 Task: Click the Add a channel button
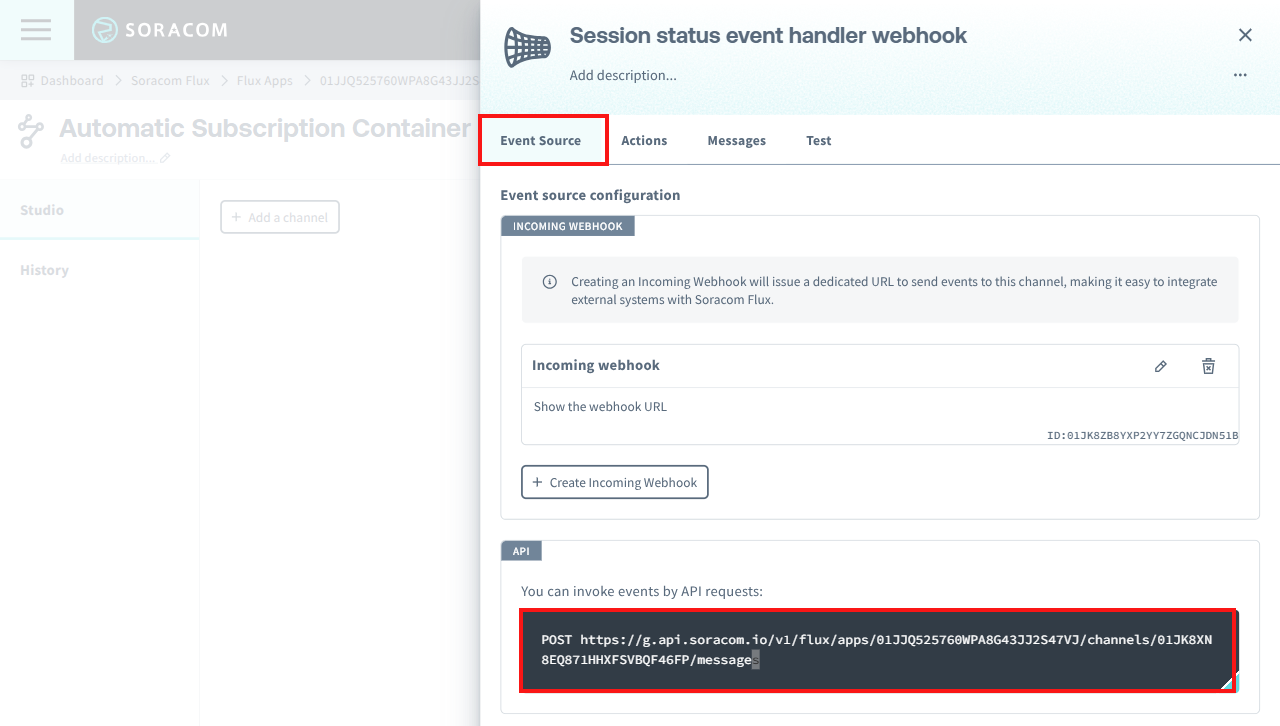(279, 216)
